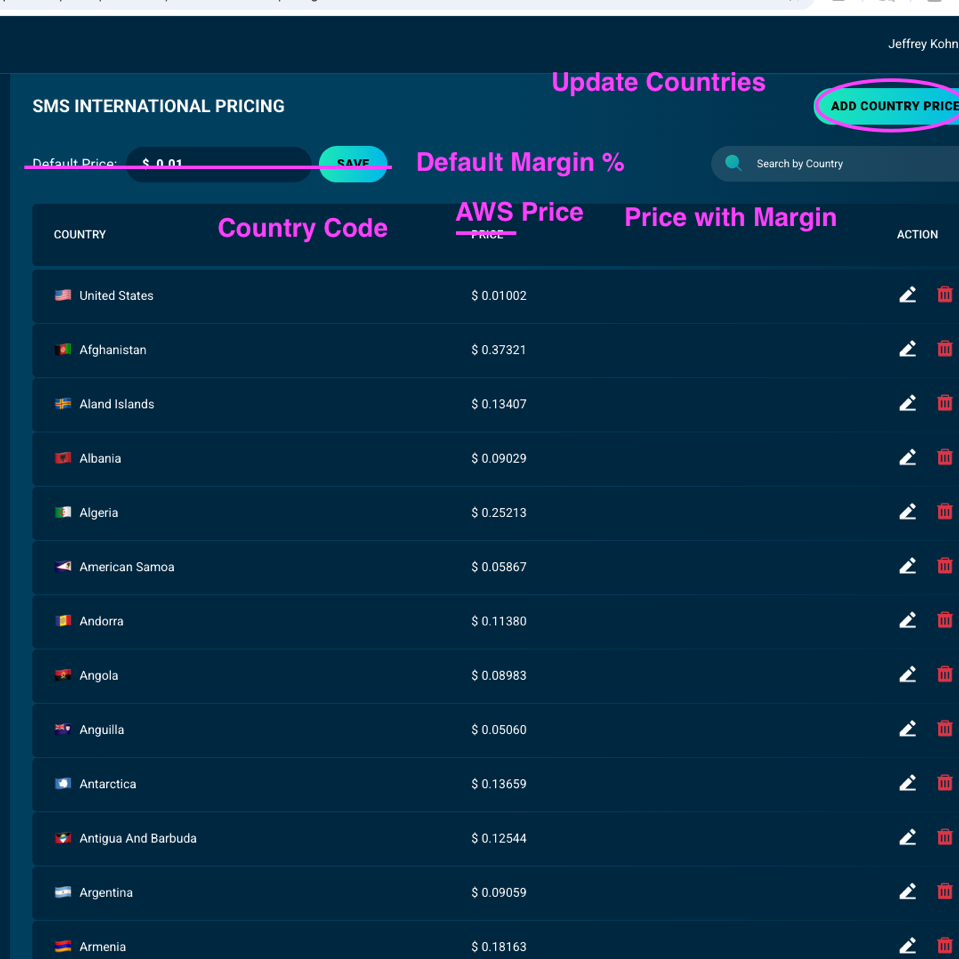
Task: Edit the Anguilla price row
Action: (x=907, y=729)
